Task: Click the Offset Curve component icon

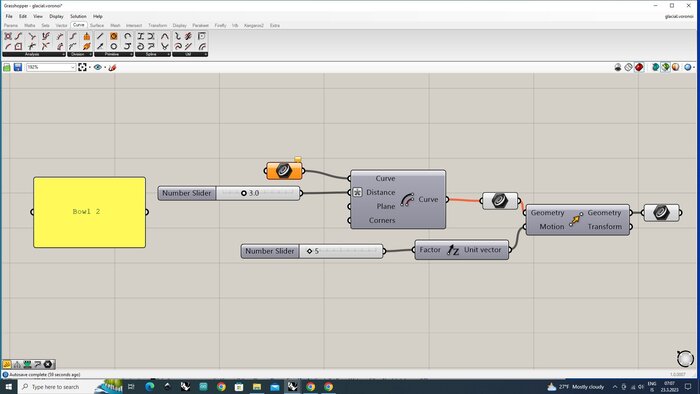Action: 407,199
